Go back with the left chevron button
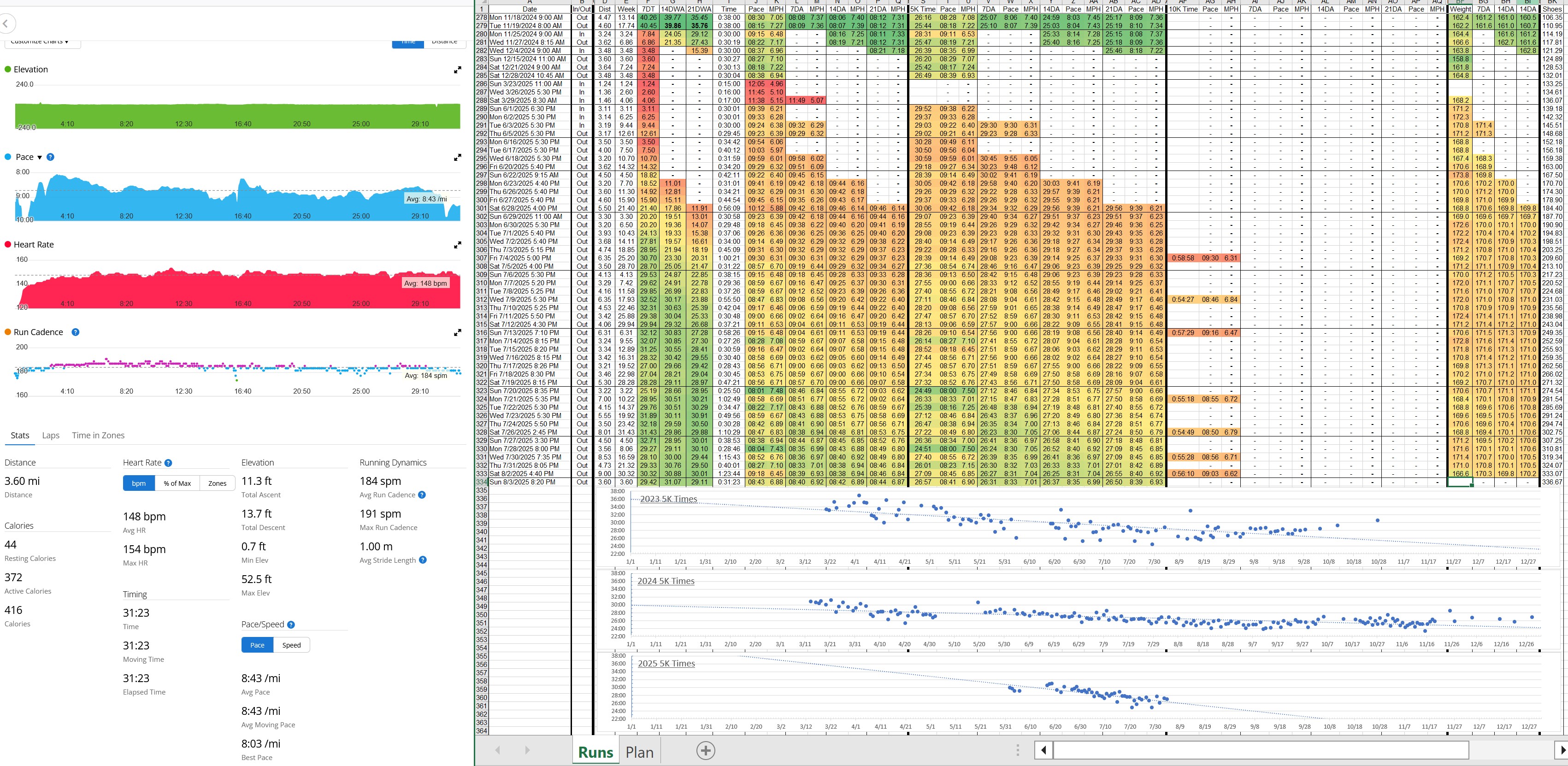Image resolution: width=1568 pixels, height=766 pixels. point(6,24)
